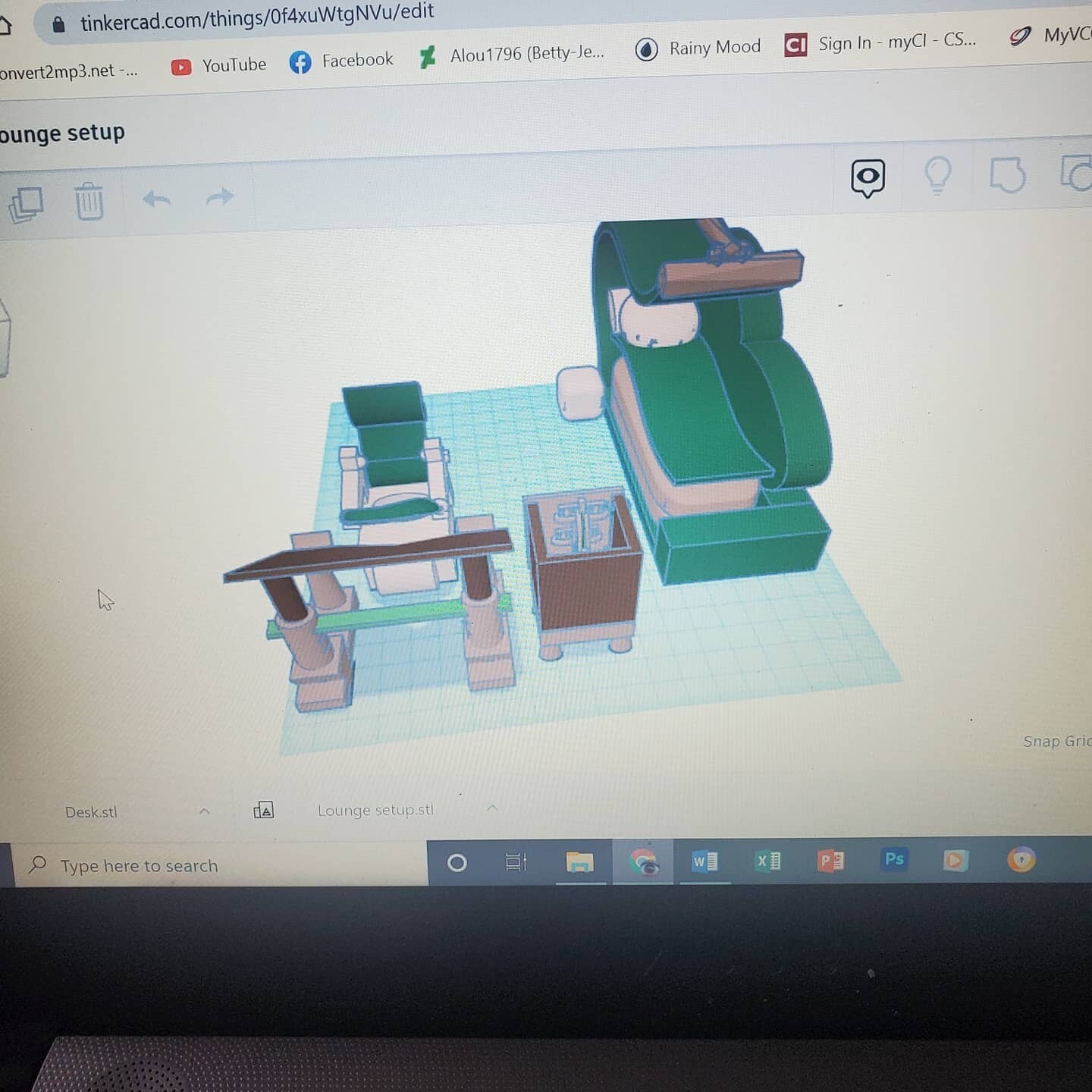Click the Lounge setup design name
1092x1092 pixels.
62,133
